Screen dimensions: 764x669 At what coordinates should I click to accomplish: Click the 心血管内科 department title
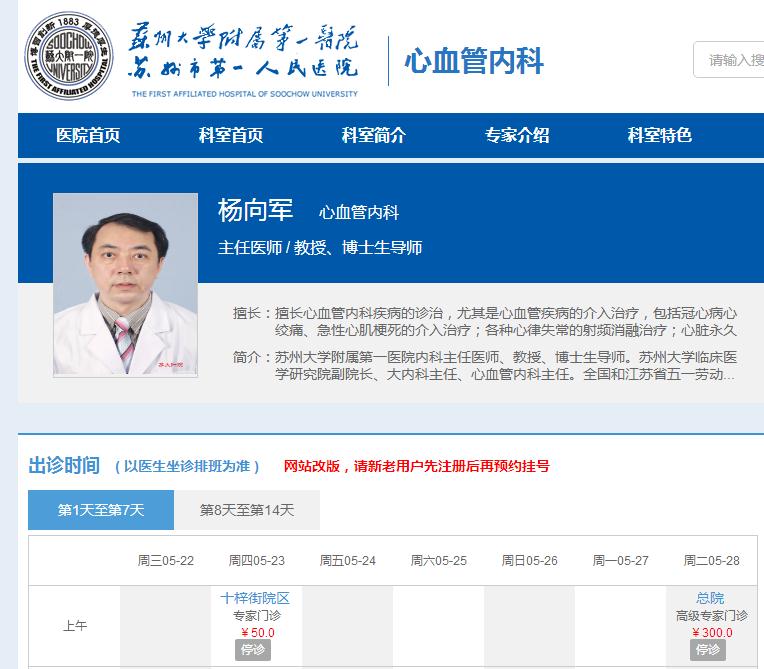pos(474,61)
